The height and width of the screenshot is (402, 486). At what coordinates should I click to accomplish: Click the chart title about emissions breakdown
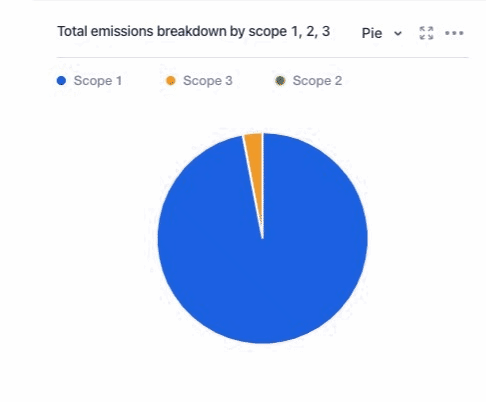click(194, 31)
